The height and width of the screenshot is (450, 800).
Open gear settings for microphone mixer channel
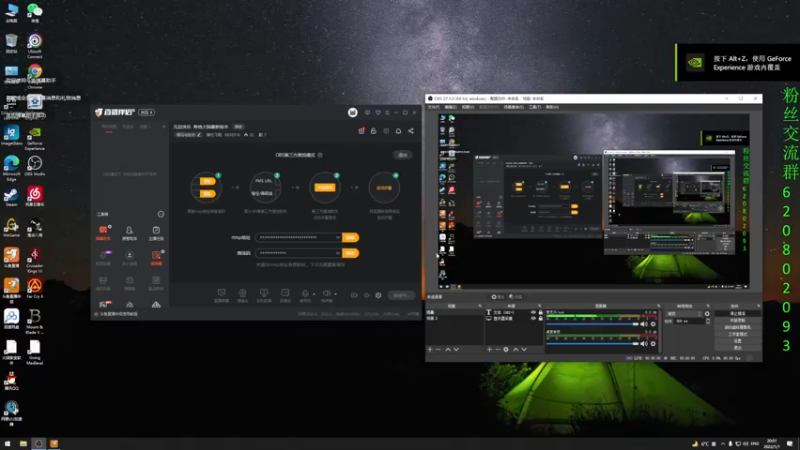tap(653, 324)
